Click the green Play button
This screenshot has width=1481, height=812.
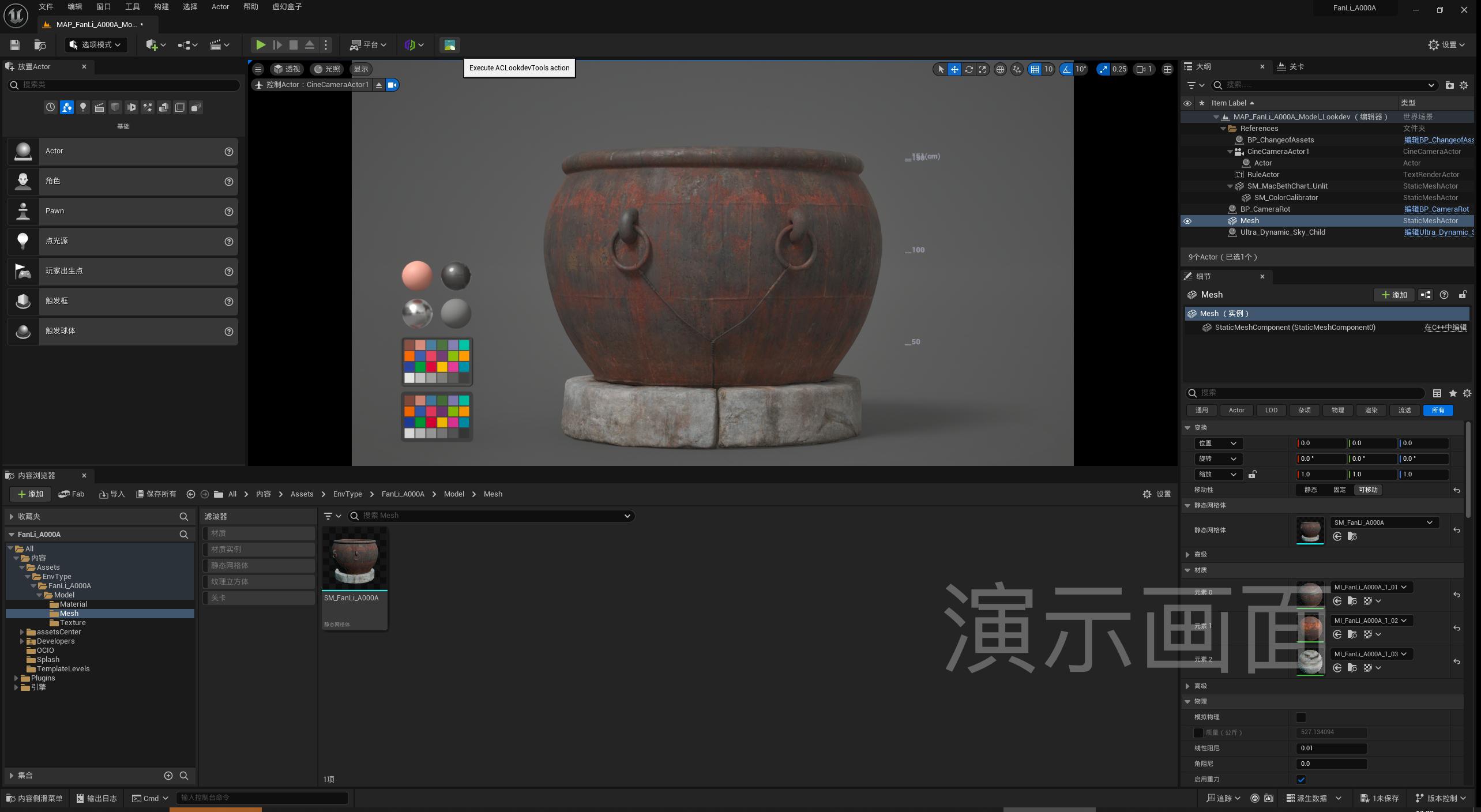coord(261,45)
